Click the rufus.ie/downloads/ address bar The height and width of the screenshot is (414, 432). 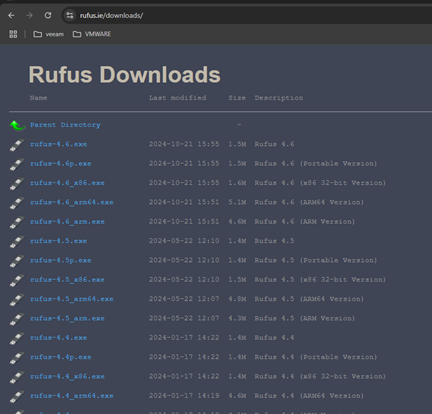click(x=247, y=15)
